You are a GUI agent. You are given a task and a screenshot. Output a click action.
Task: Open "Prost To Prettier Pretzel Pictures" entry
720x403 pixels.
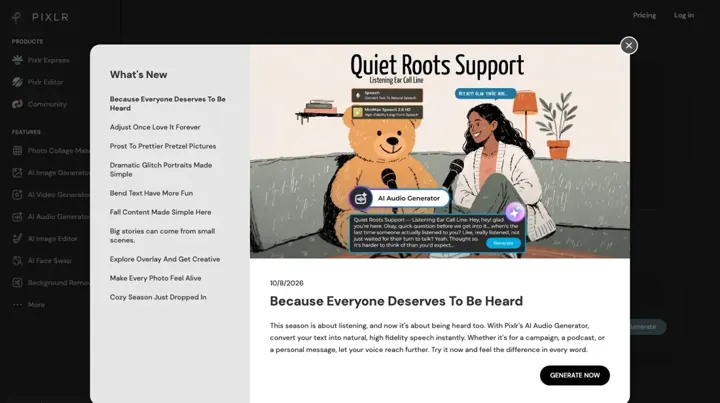click(x=163, y=146)
